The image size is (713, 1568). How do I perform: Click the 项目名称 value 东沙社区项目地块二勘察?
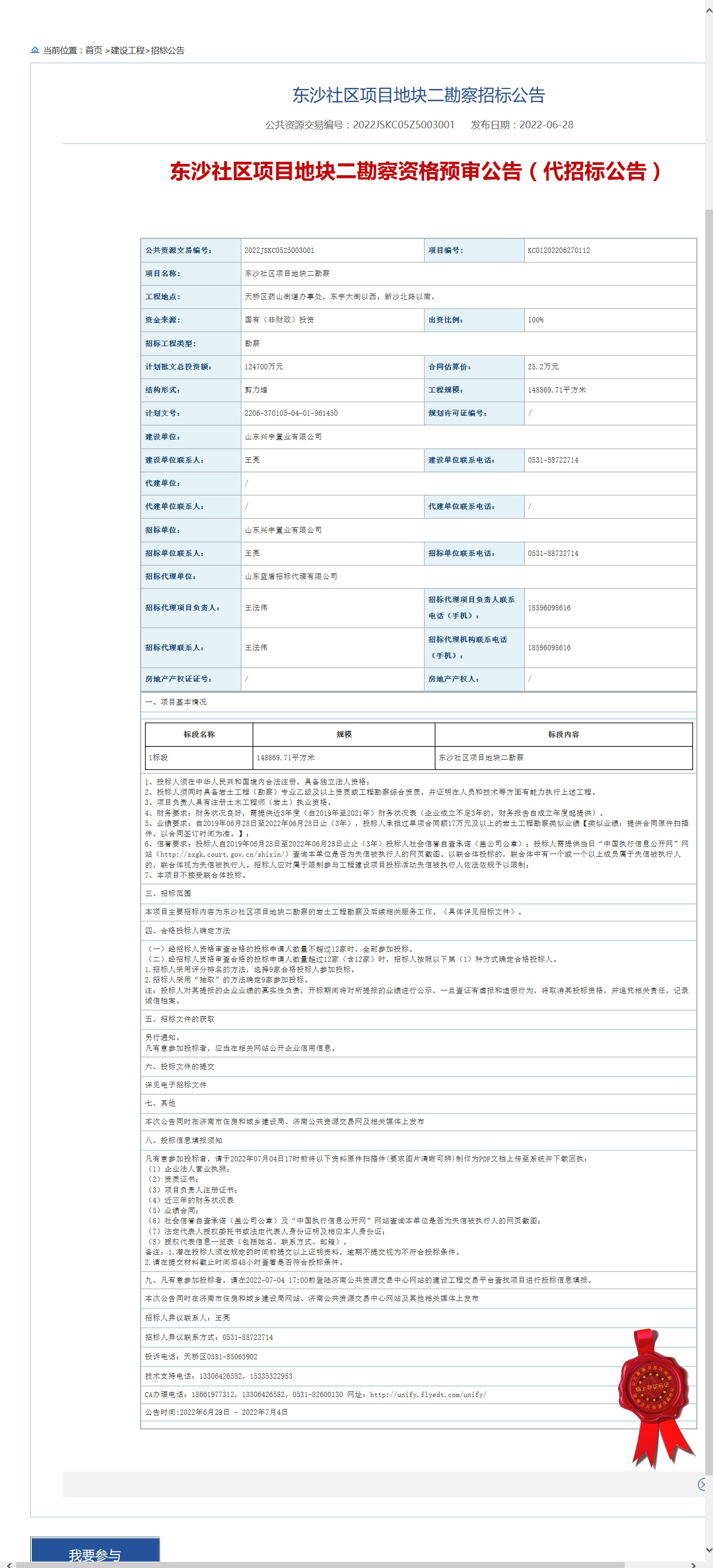tap(287, 273)
